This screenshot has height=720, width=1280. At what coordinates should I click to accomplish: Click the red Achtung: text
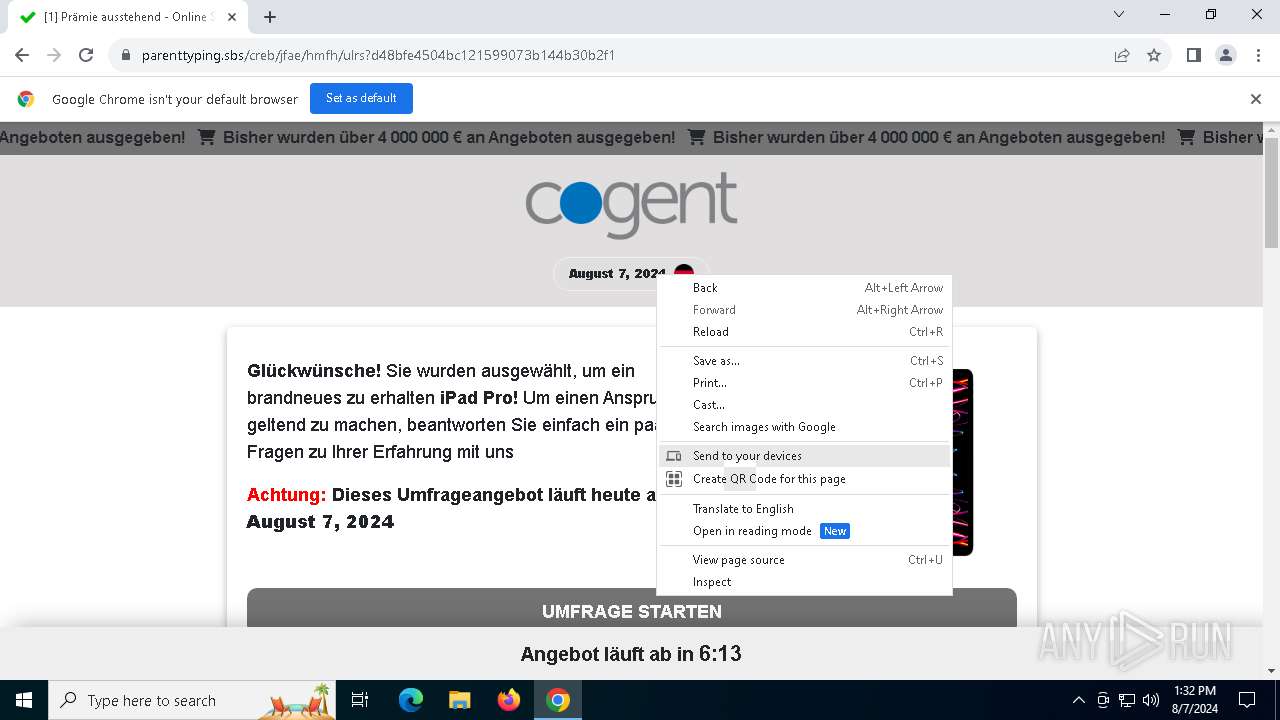pos(287,495)
